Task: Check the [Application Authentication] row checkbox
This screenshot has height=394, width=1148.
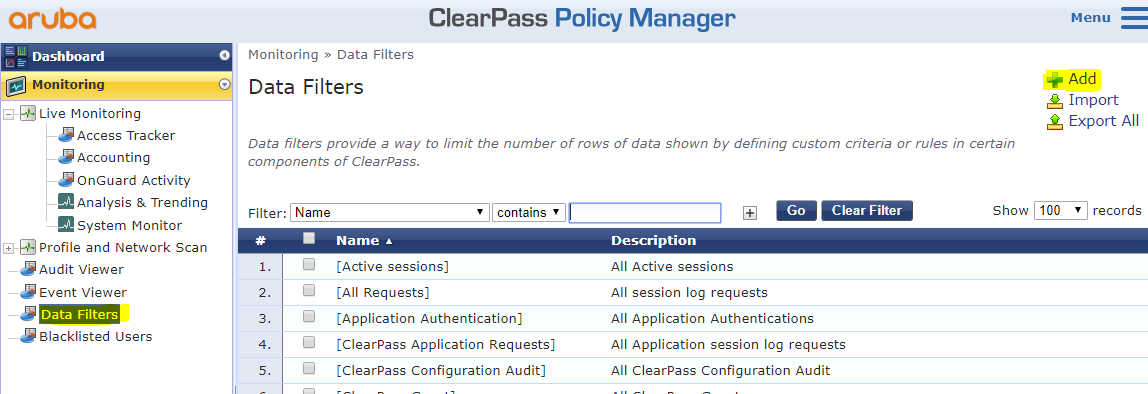Action: [x=309, y=316]
